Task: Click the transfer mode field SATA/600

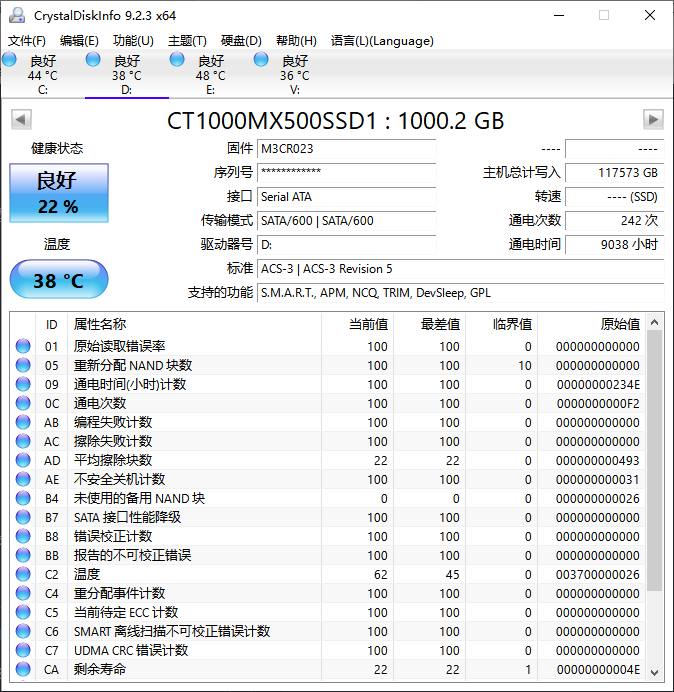Action: click(346, 220)
